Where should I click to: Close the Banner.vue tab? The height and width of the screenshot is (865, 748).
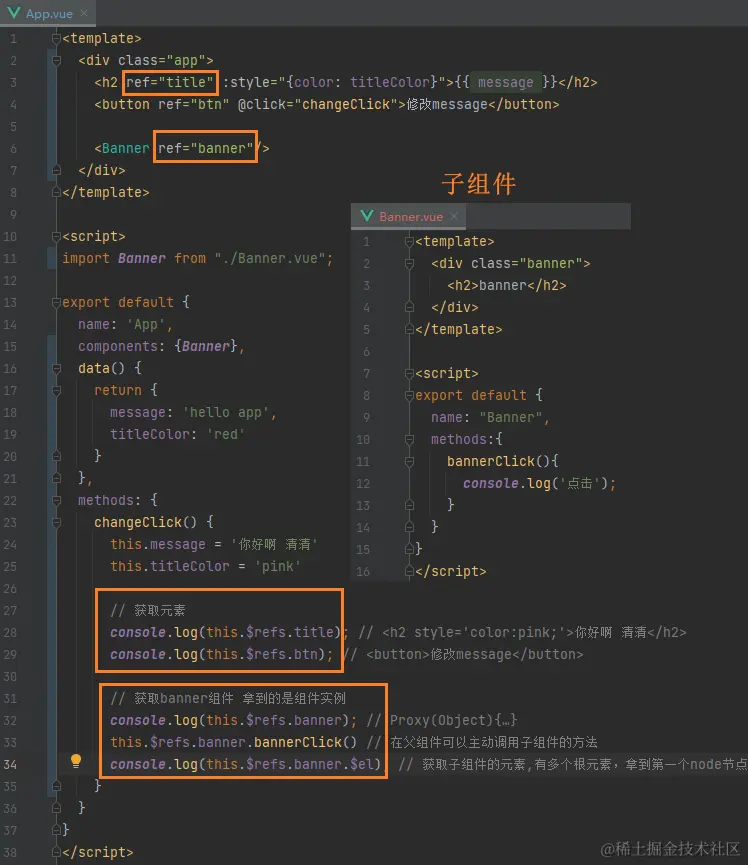[x=454, y=216]
